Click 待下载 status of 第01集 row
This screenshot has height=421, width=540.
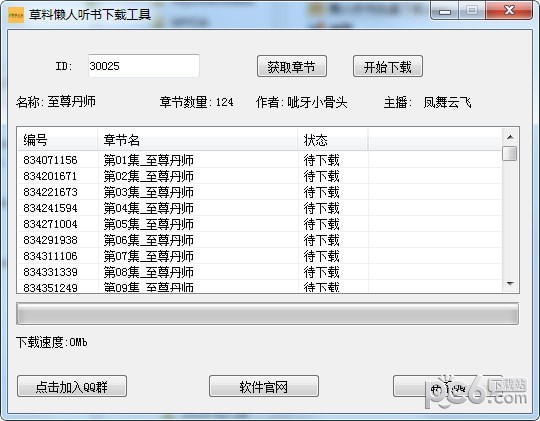pyautogui.click(x=321, y=160)
